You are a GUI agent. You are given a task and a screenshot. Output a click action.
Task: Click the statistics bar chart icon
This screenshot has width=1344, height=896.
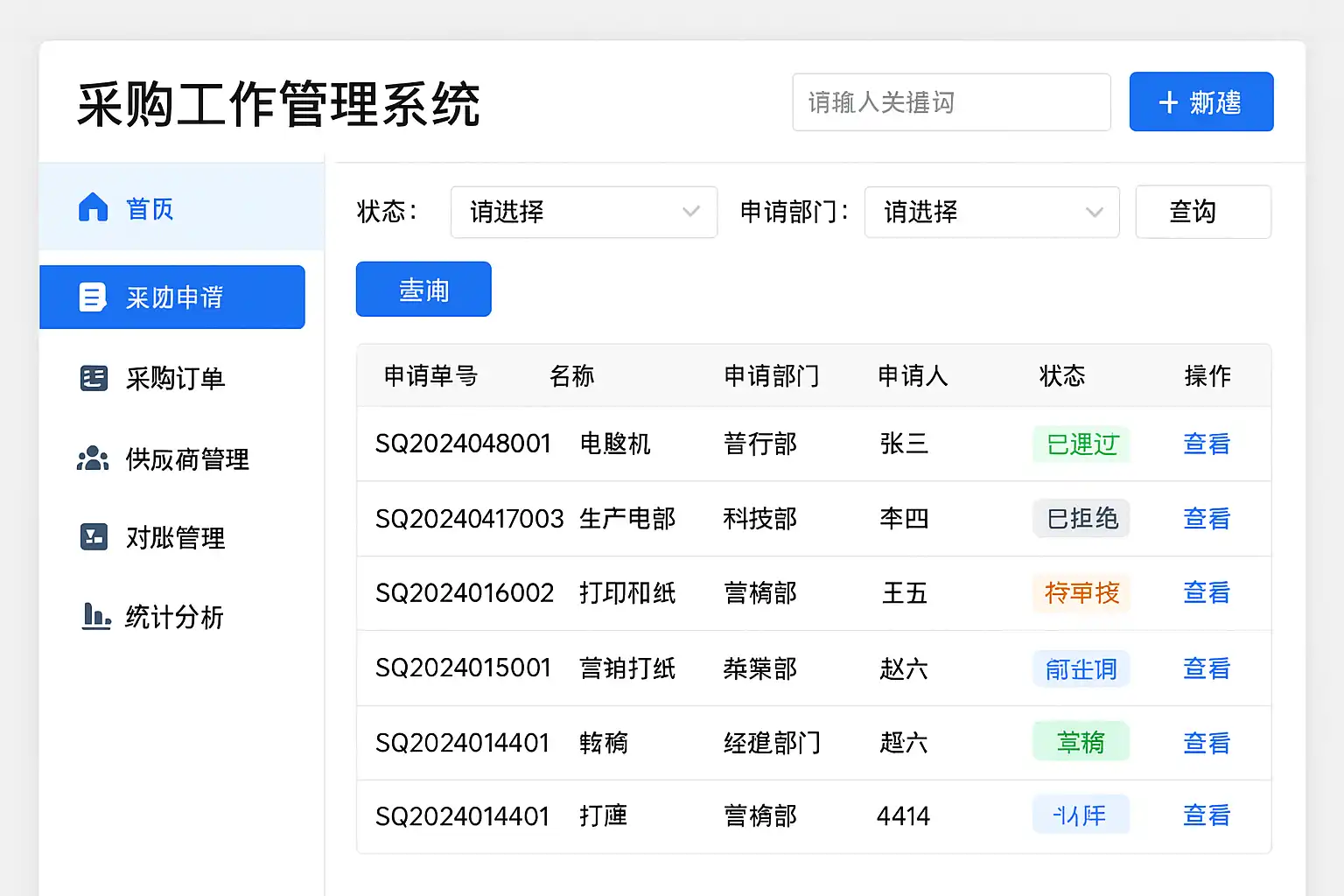click(95, 616)
